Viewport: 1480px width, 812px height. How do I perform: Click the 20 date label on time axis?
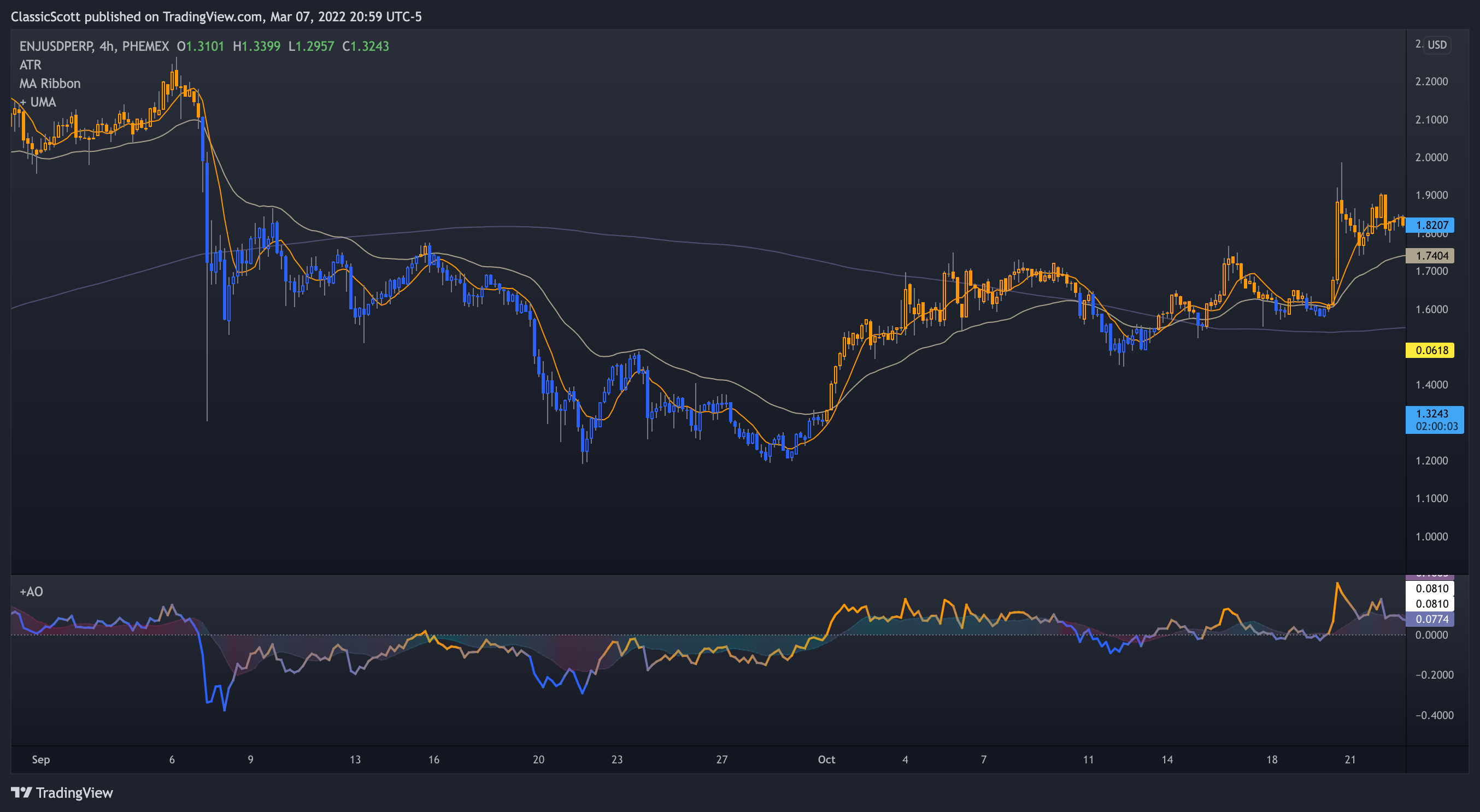[x=539, y=760]
